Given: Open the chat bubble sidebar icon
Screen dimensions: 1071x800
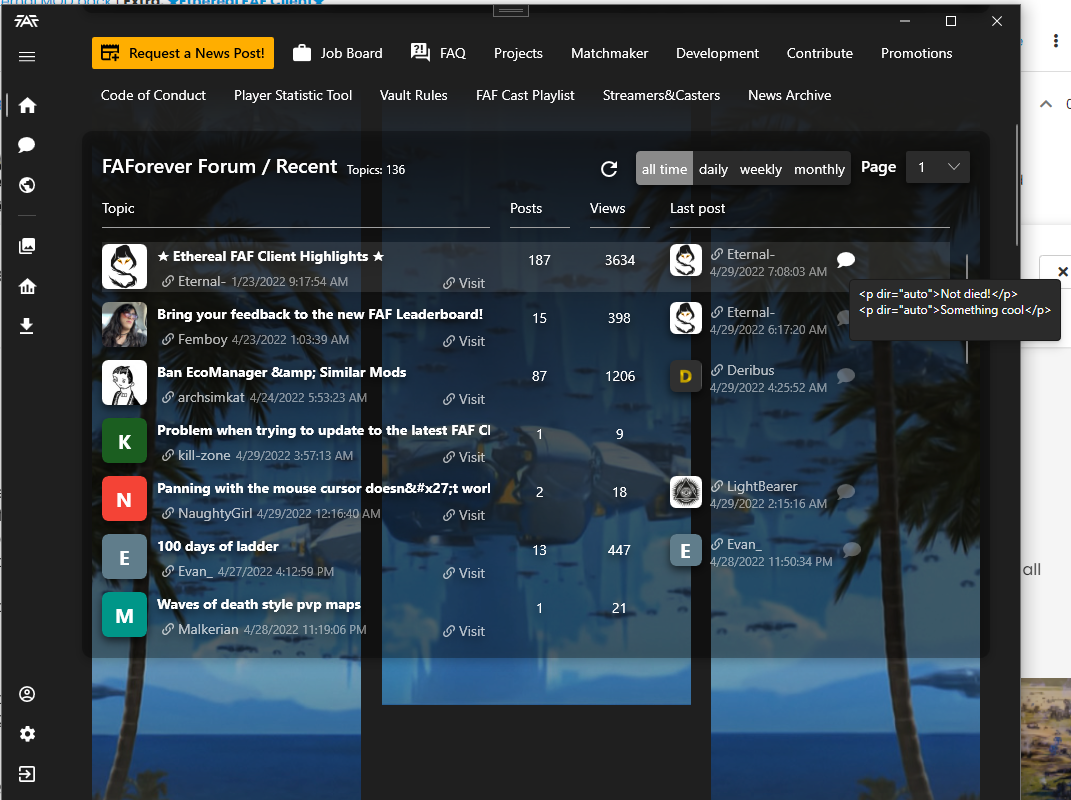Looking at the screenshot, I should click(27, 145).
